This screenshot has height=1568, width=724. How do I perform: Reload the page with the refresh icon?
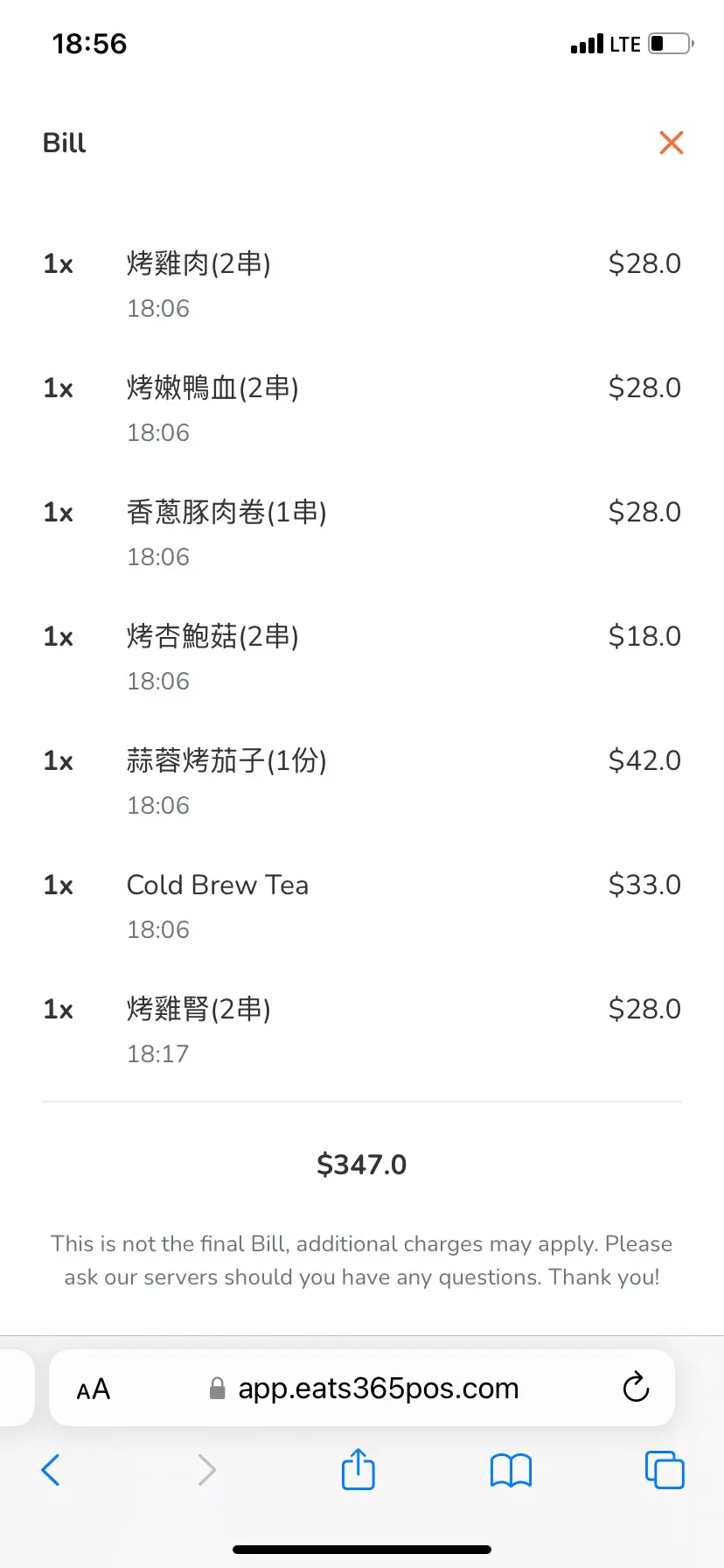[636, 1388]
